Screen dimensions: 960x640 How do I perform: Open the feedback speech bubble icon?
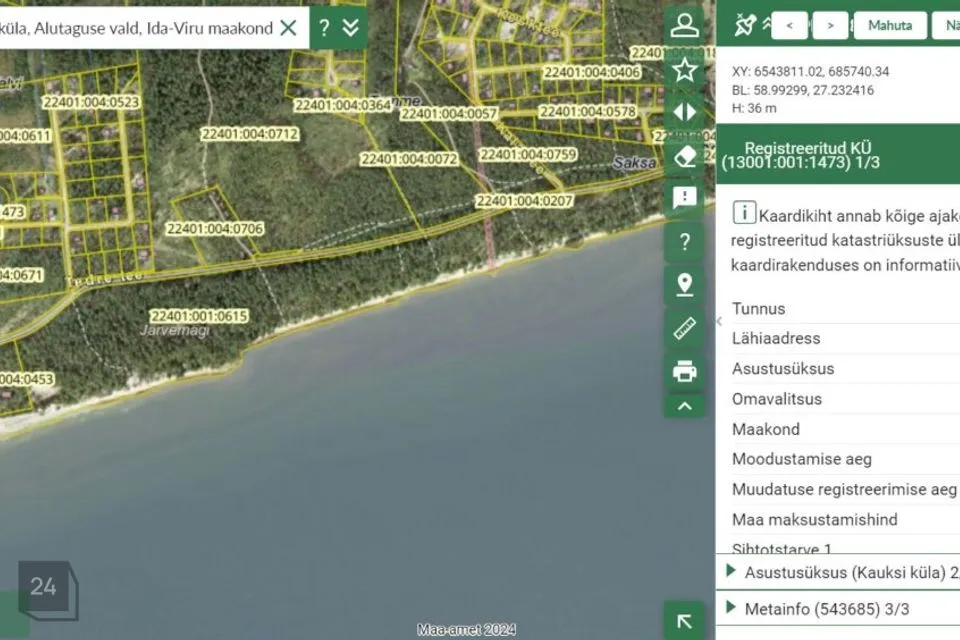[x=685, y=197]
